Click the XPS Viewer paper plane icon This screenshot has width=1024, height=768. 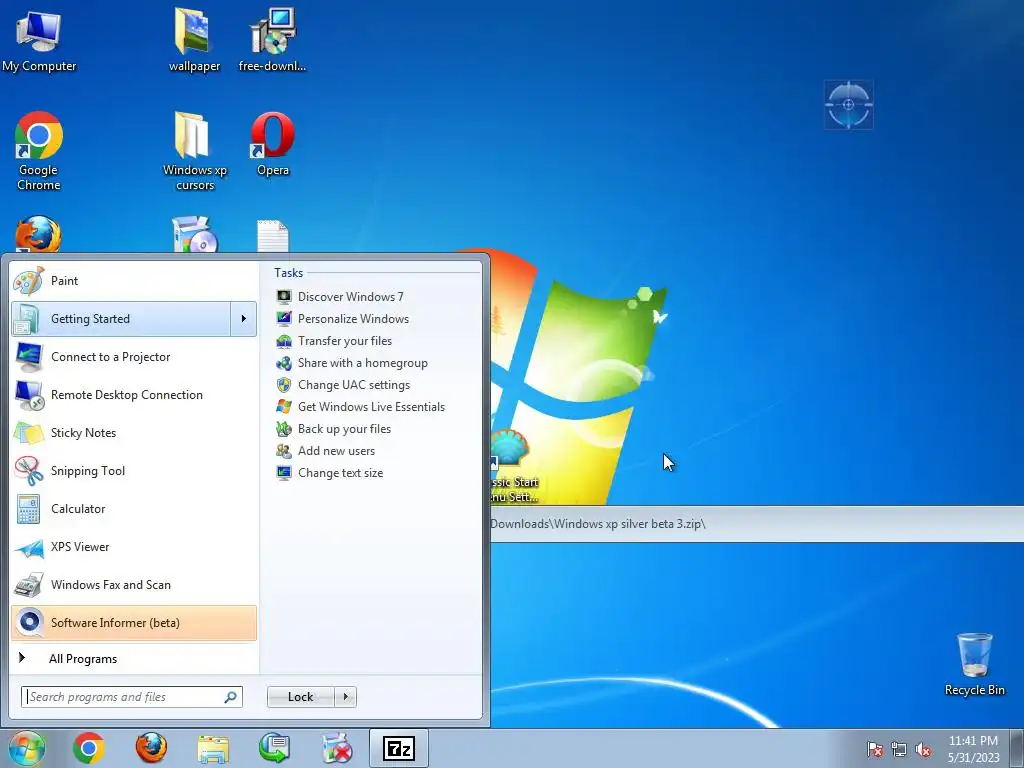pyautogui.click(x=29, y=549)
